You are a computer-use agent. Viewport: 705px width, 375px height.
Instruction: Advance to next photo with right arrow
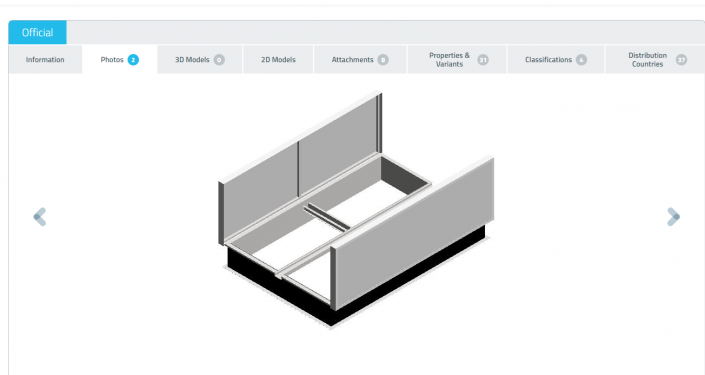click(x=673, y=217)
